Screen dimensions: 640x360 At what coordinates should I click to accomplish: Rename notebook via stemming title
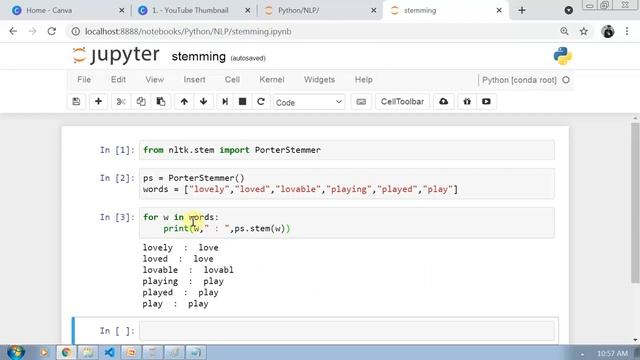pos(198,57)
